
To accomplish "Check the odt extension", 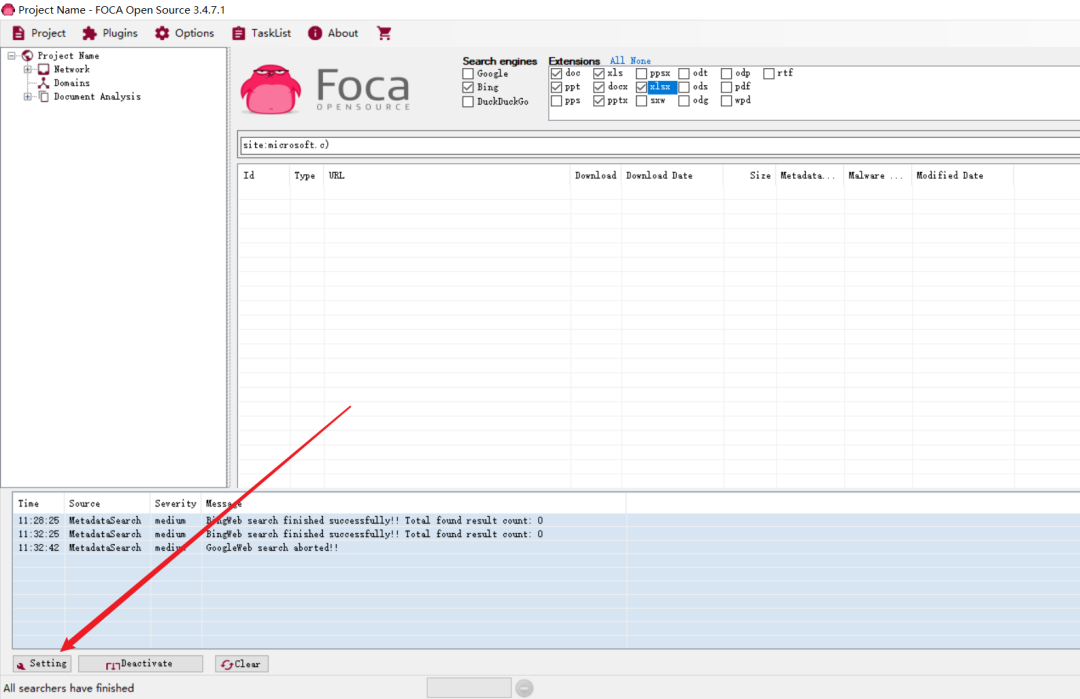I will [684, 73].
